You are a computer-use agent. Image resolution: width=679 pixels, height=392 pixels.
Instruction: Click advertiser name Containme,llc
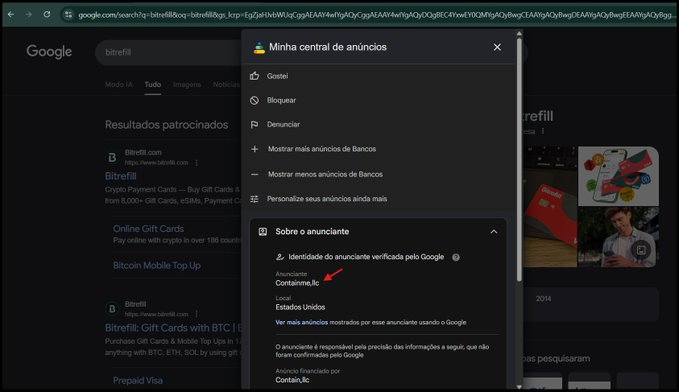pos(297,283)
